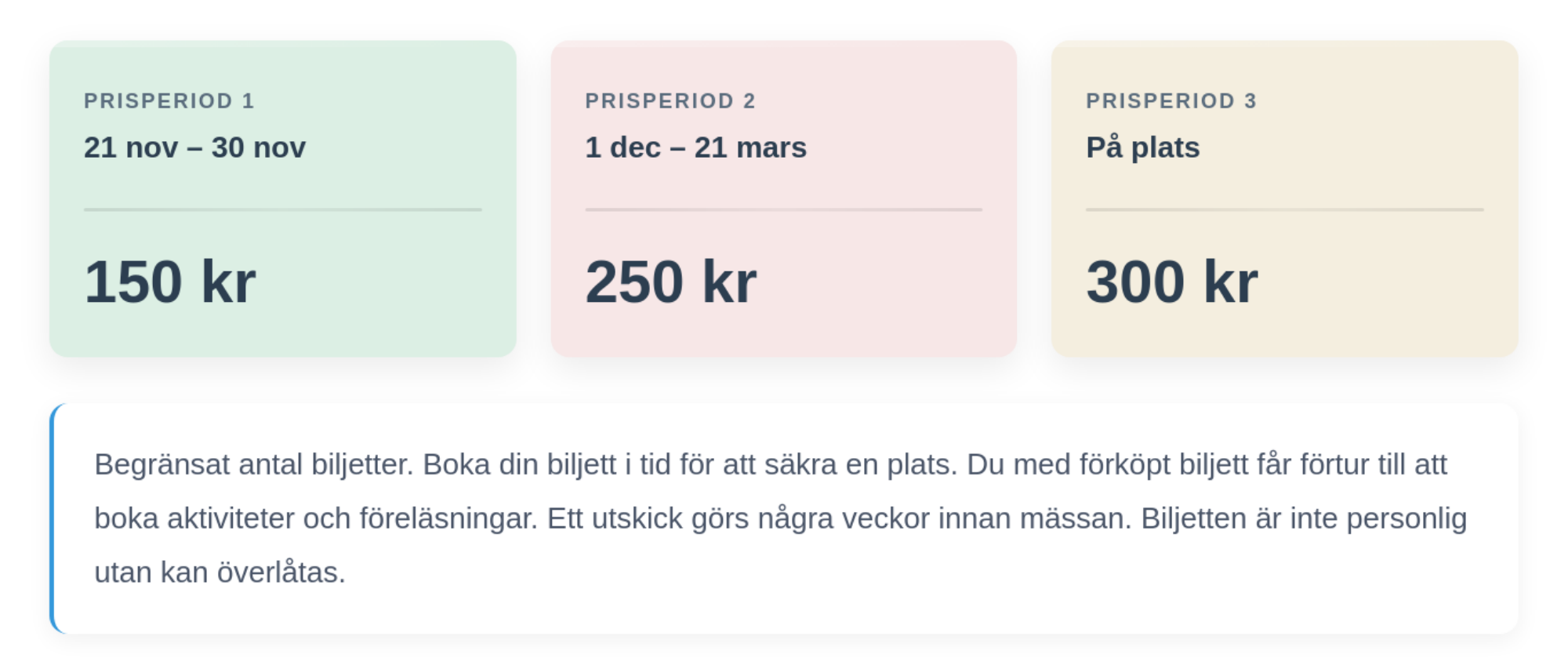
Task: Click the blue left border of the info box
Action: (x=53, y=518)
